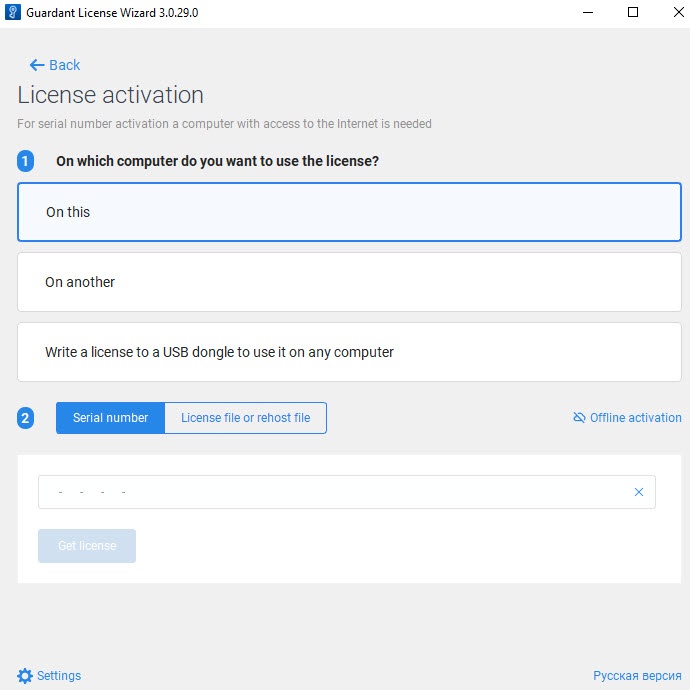
Task: Choose the "On another" computer option
Action: pos(349,282)
